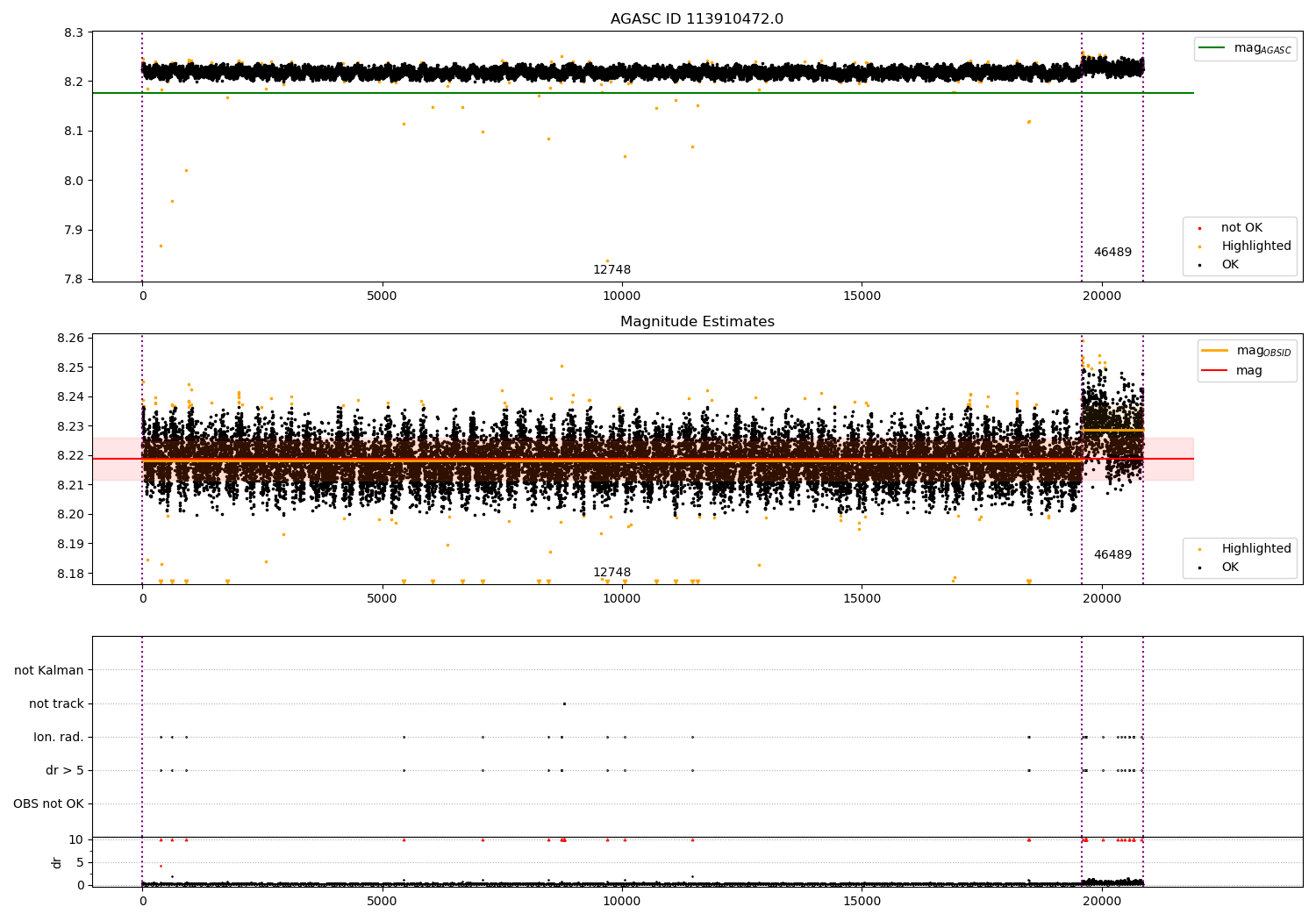This screenshot has height=921, width=1316.
Task: Click 'OK' legend entry in Magnitude Estimates plot
Action: pos(1229,568)
